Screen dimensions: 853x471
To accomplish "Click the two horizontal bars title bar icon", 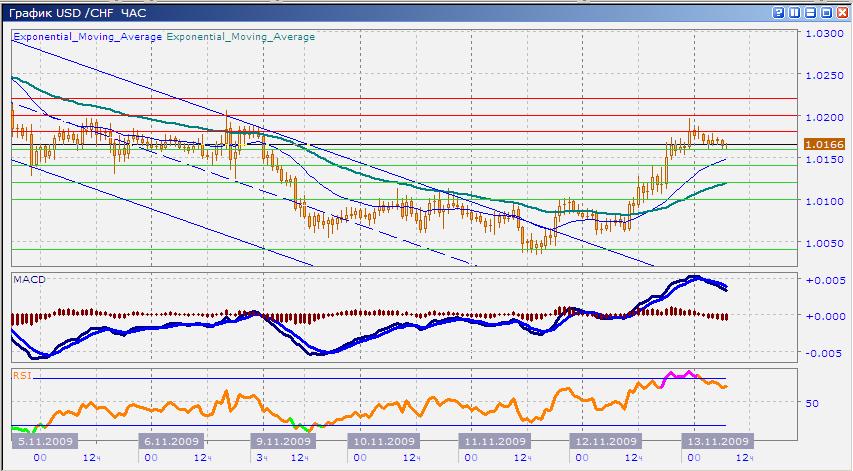I will 811,12.
